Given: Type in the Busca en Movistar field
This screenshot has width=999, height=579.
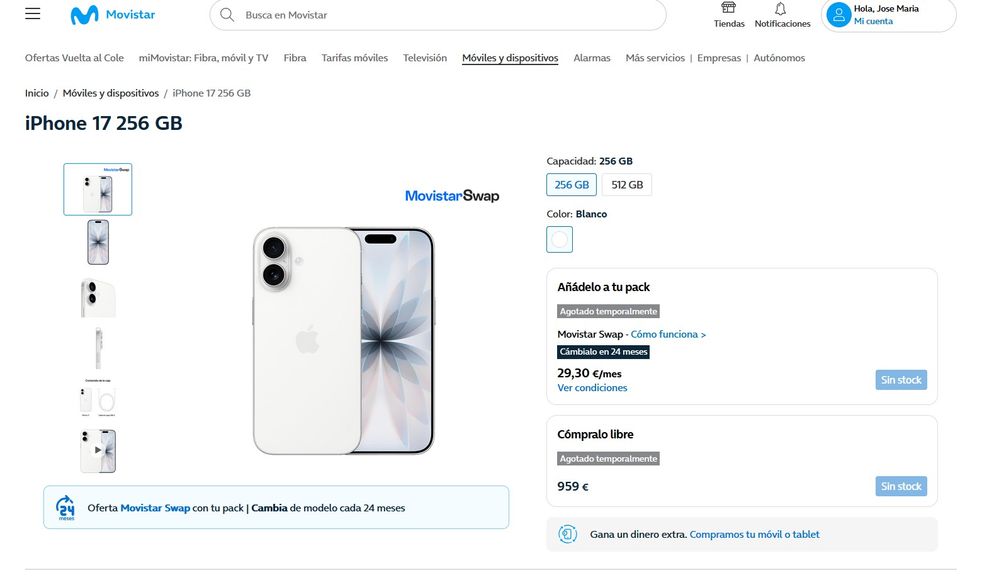Looking at the screenshot, I should (x=440, y=15).
